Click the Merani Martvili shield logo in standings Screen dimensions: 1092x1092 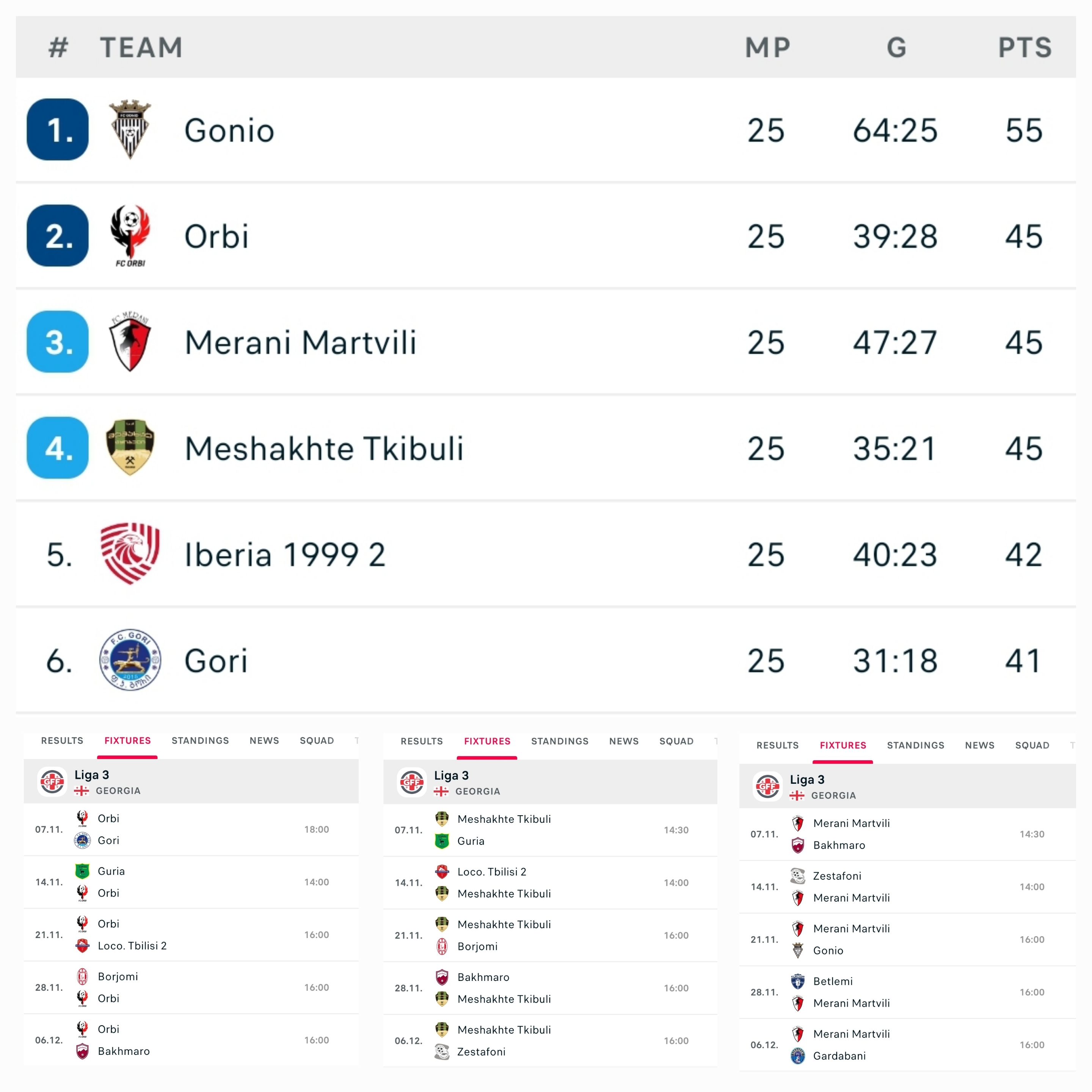tap(130, 341)
